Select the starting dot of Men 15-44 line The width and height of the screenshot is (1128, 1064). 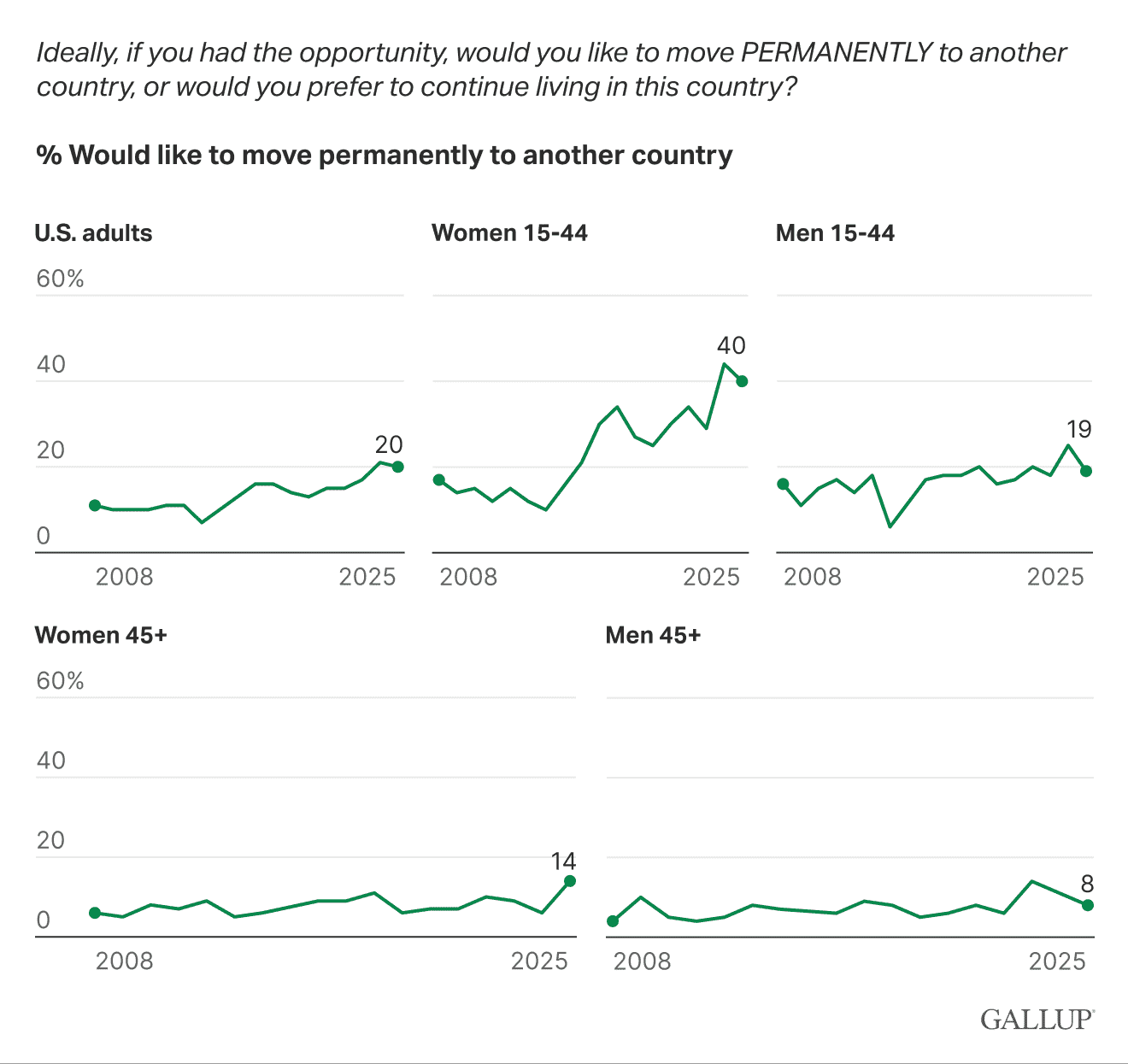point(783,484)
